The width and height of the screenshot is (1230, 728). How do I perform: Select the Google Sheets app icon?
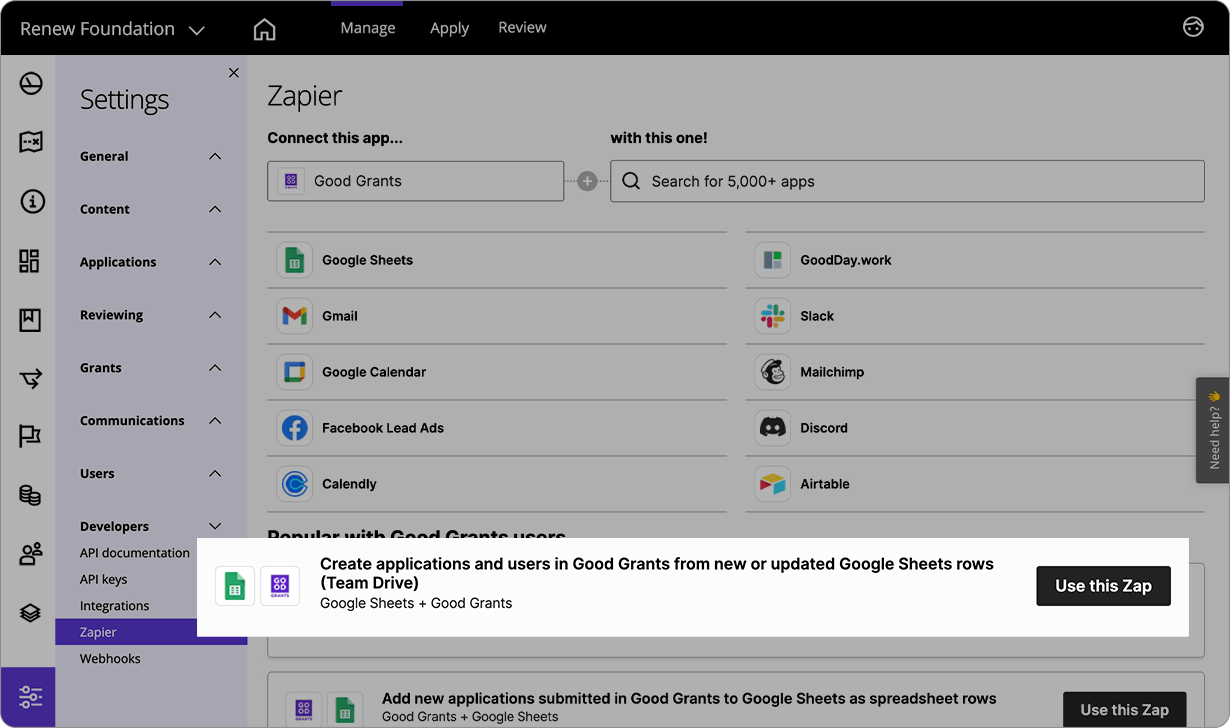pyautogui.click(x=294, y=259)
